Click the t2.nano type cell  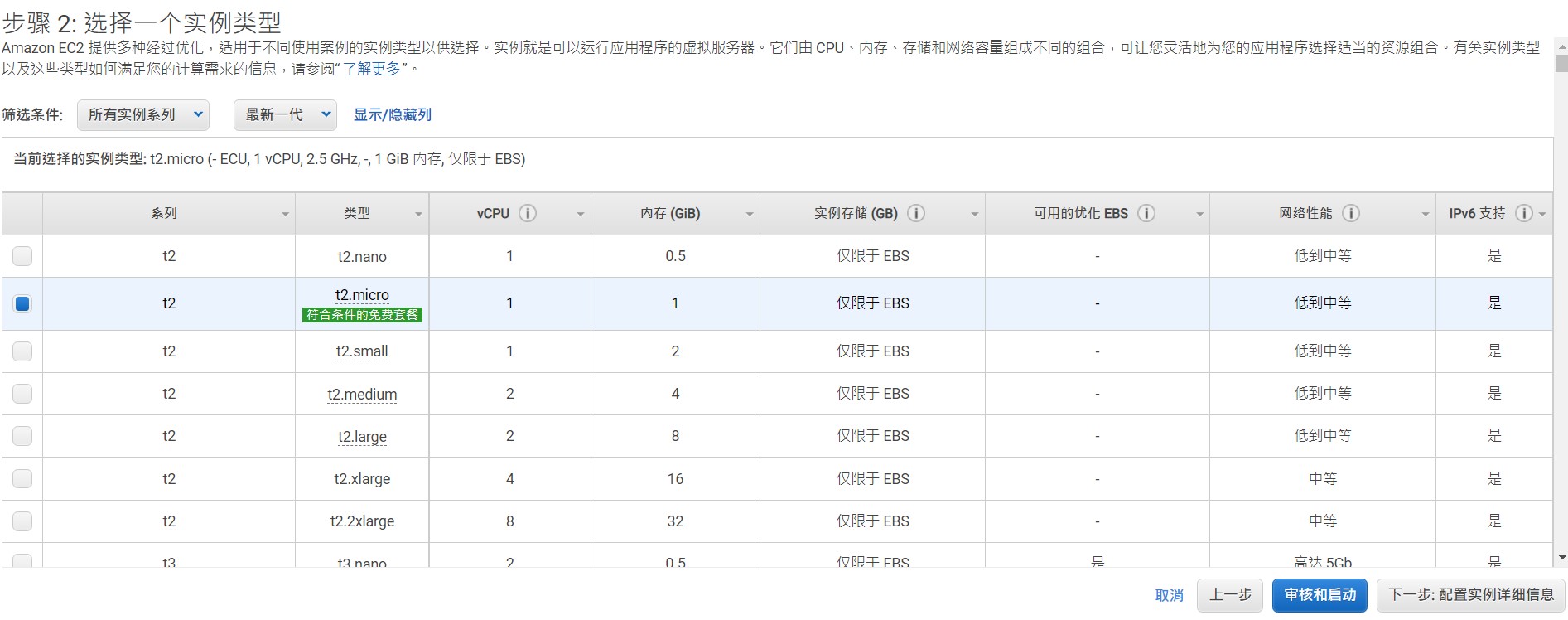[x=362, y=257]
